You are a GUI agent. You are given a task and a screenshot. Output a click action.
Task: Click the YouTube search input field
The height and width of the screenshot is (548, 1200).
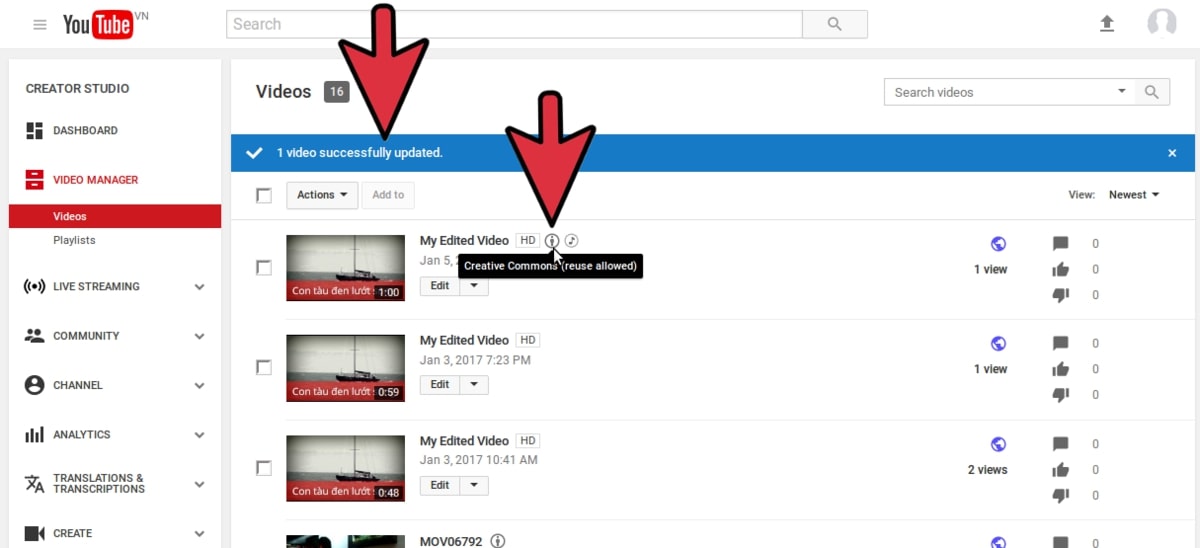[x=514, y=24]
